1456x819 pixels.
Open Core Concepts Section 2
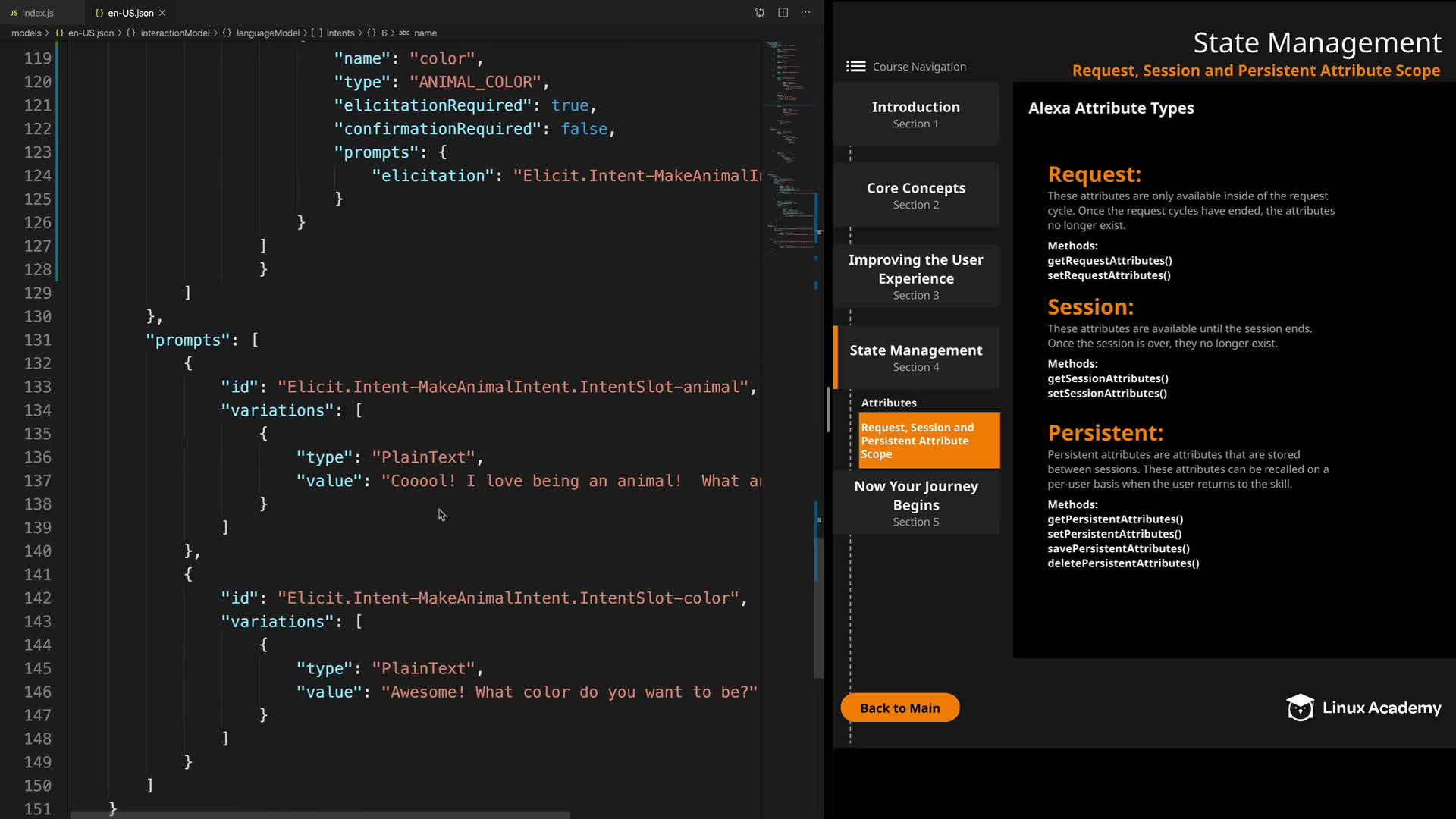click(x=915, y=195)
